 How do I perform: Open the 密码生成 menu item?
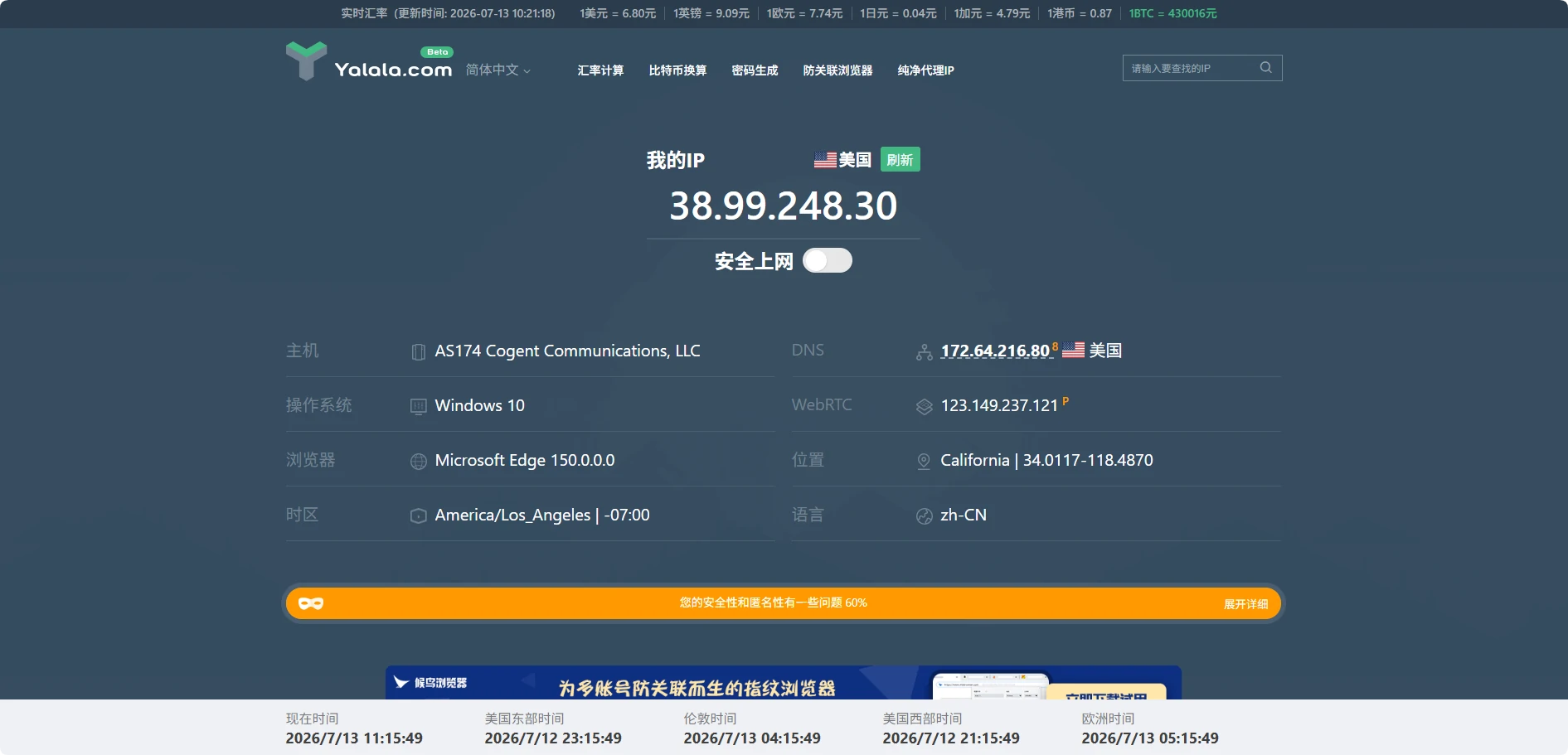[755, 70]
